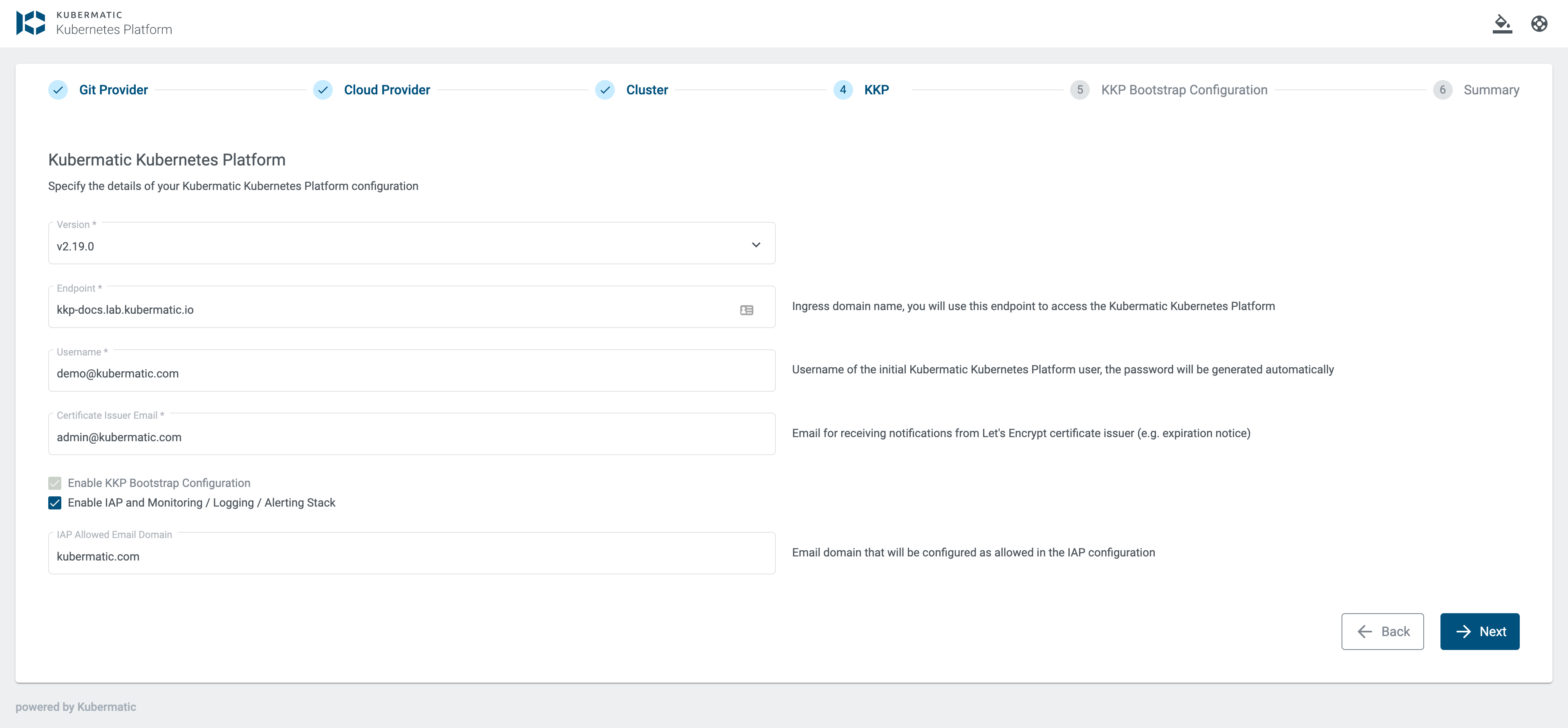Click the theme color fill icon
This screenshot has height=728, width=1568.
[x=1502, y=24]
